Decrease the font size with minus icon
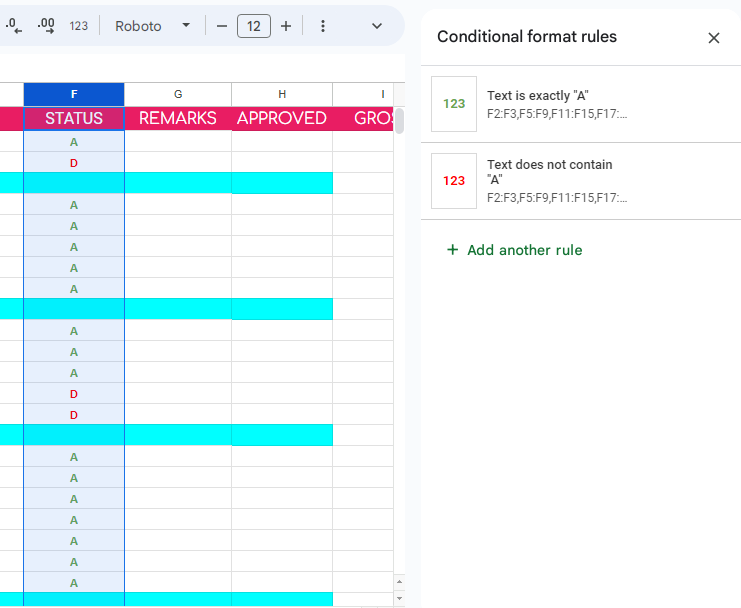Image resolution: width=741 pixels, height=608 pixels. (222, 26)
